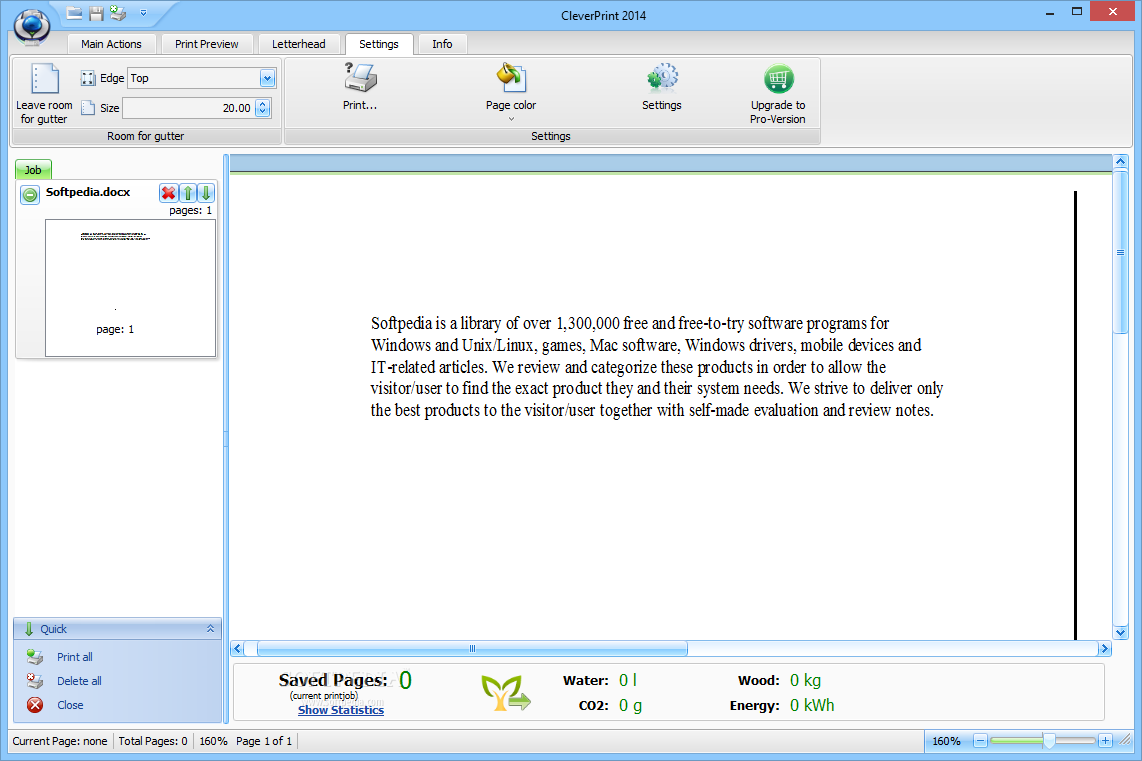Delete Softpedia.docx job with red X

click(x=168, y=193)
